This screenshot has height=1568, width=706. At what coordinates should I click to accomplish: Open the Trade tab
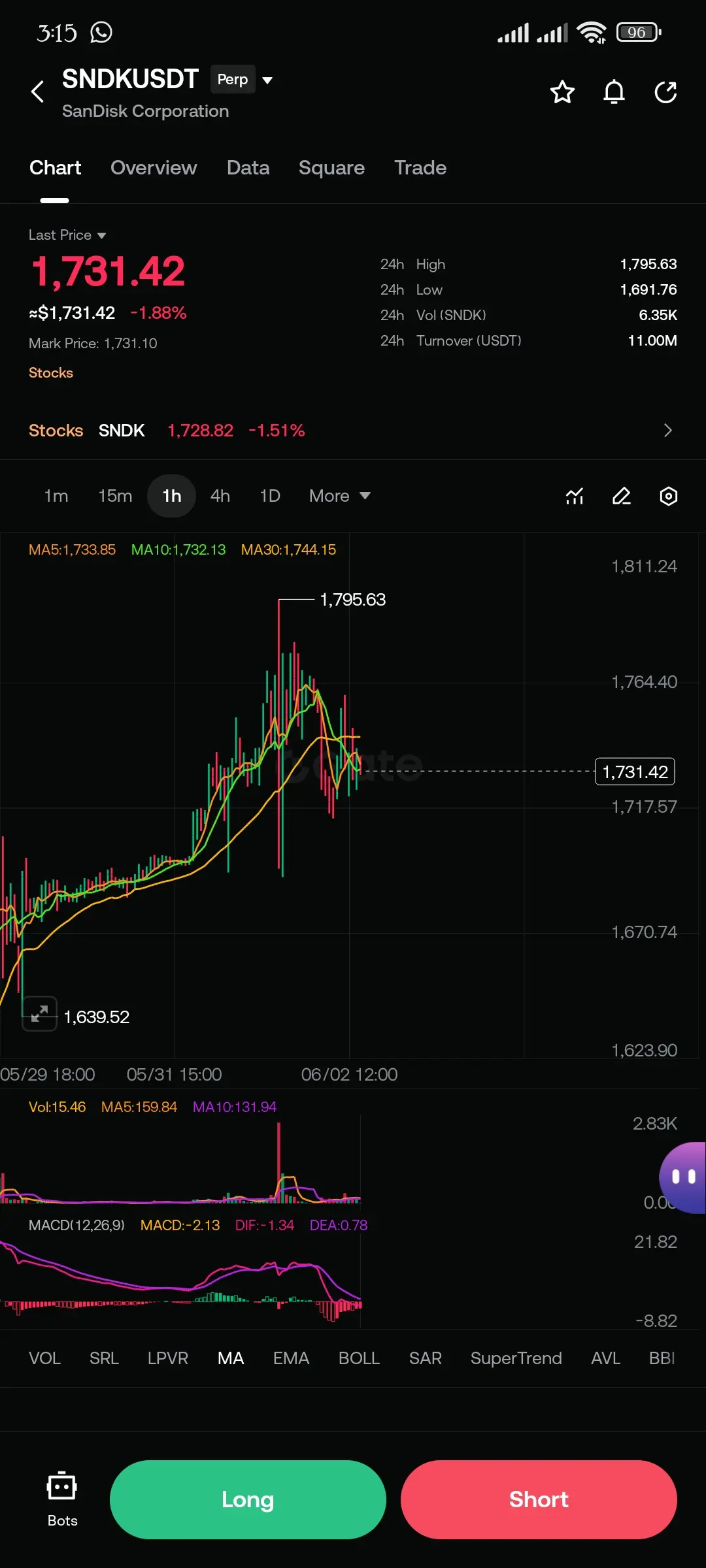point(420,168)
